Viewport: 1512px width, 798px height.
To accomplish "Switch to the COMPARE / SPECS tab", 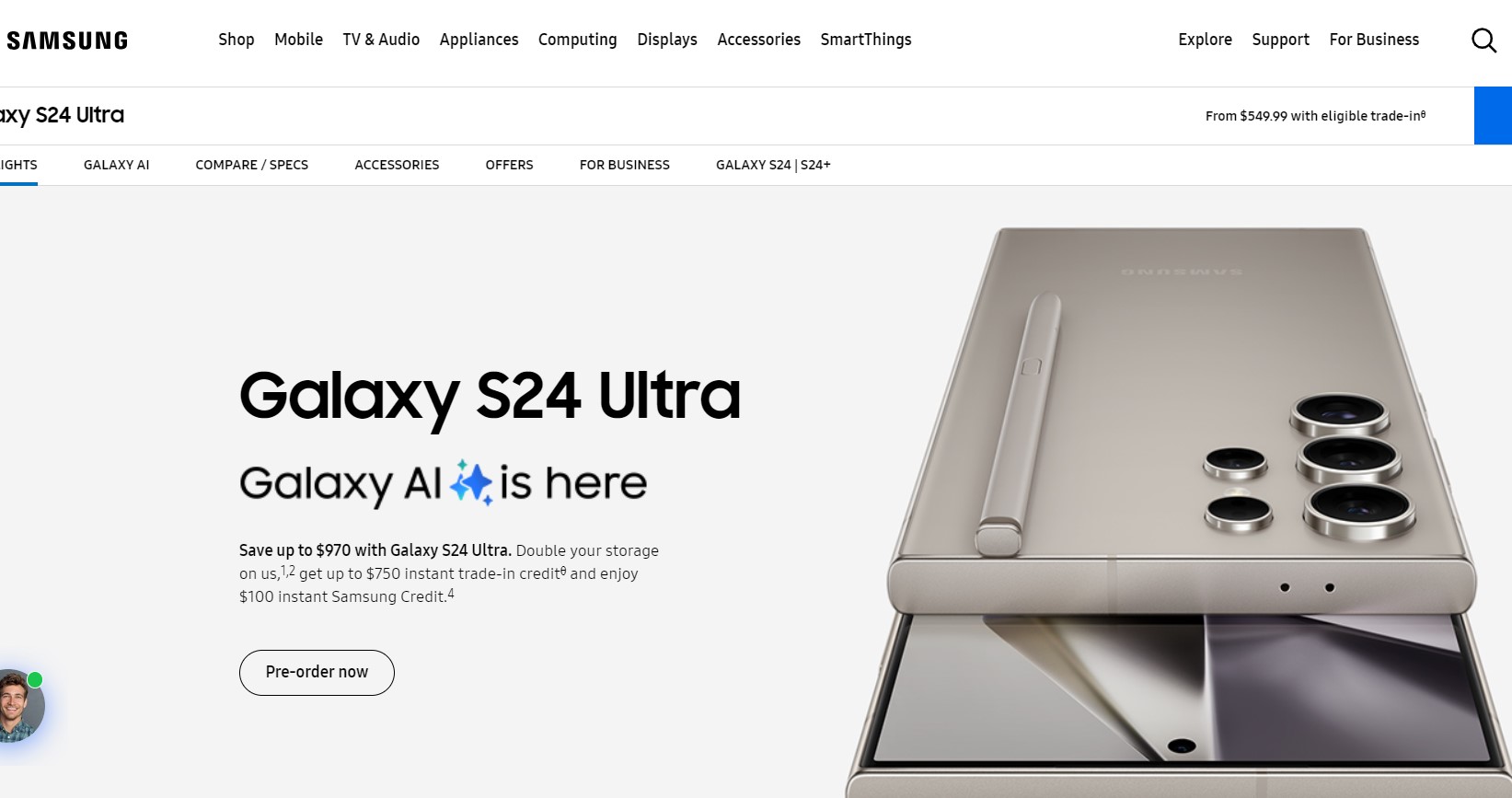I will click(x=251, y=165).
